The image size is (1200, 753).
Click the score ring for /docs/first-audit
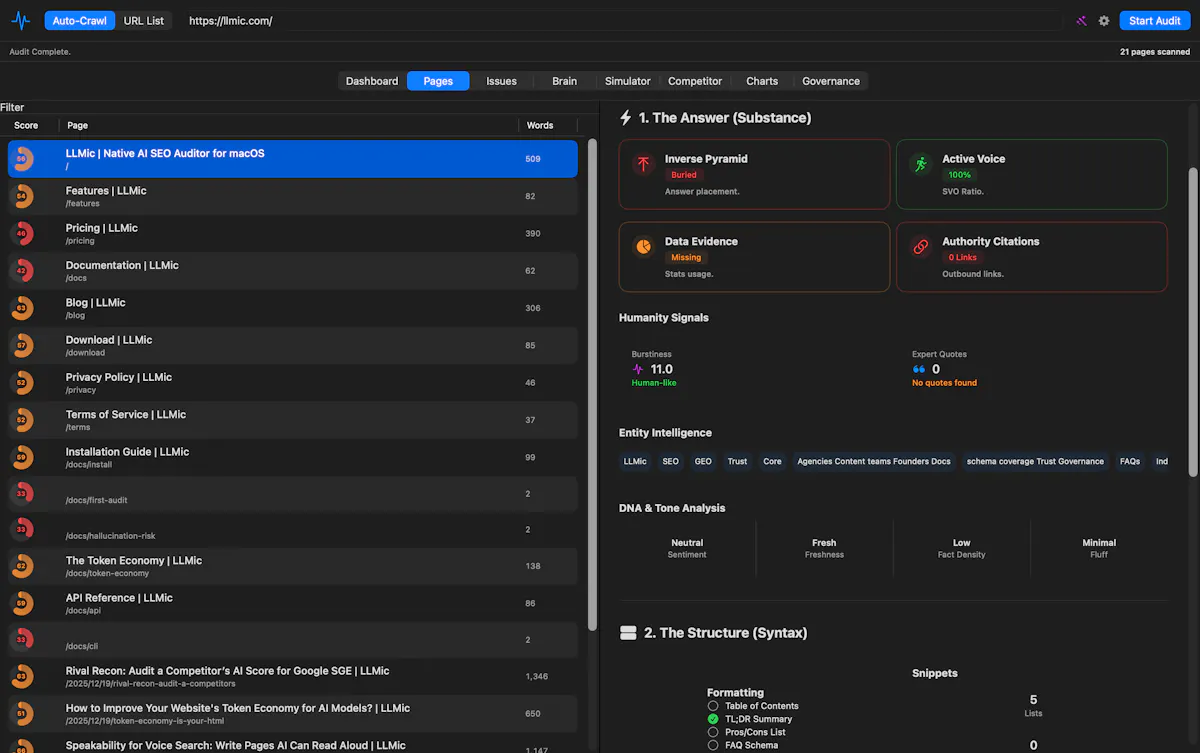point(22,494)
